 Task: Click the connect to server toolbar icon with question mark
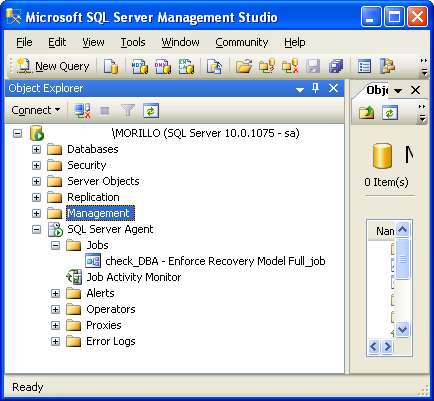coord(267,66)
